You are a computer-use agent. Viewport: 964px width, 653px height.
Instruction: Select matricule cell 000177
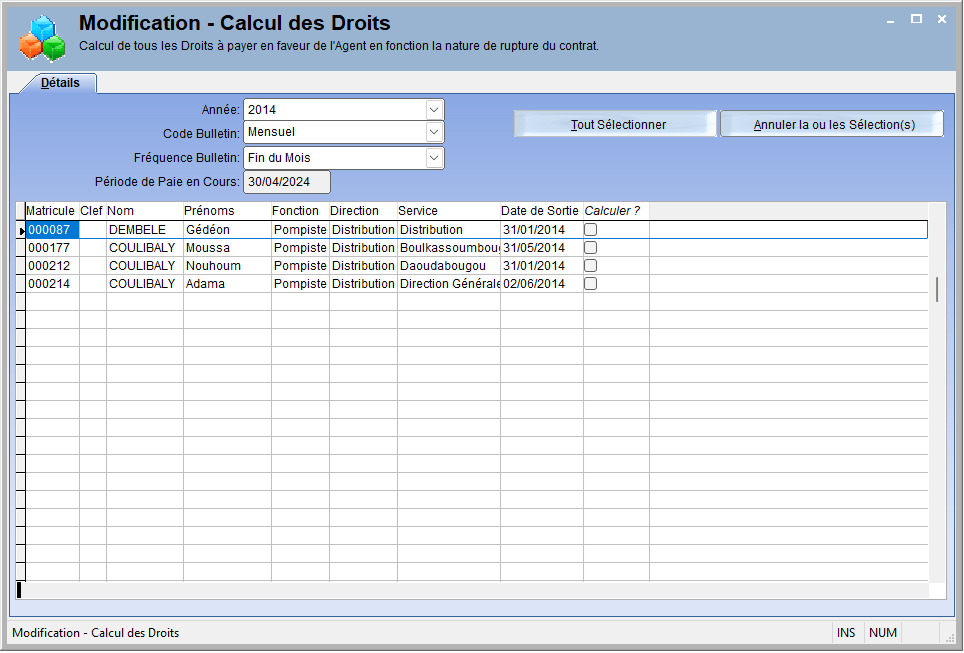[x=52, y=248]
